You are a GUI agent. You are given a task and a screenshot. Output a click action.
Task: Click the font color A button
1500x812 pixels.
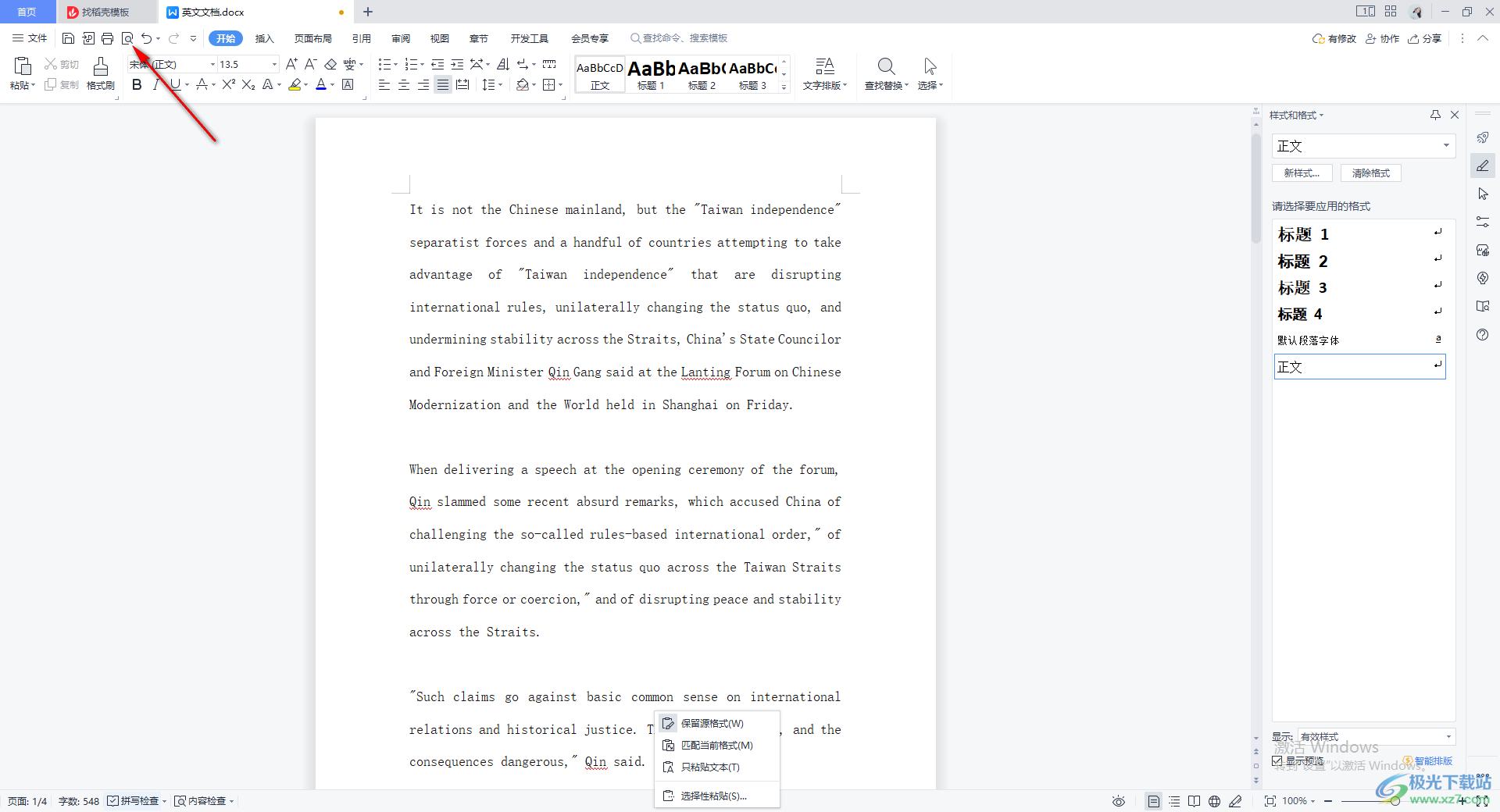click(321, 84)
